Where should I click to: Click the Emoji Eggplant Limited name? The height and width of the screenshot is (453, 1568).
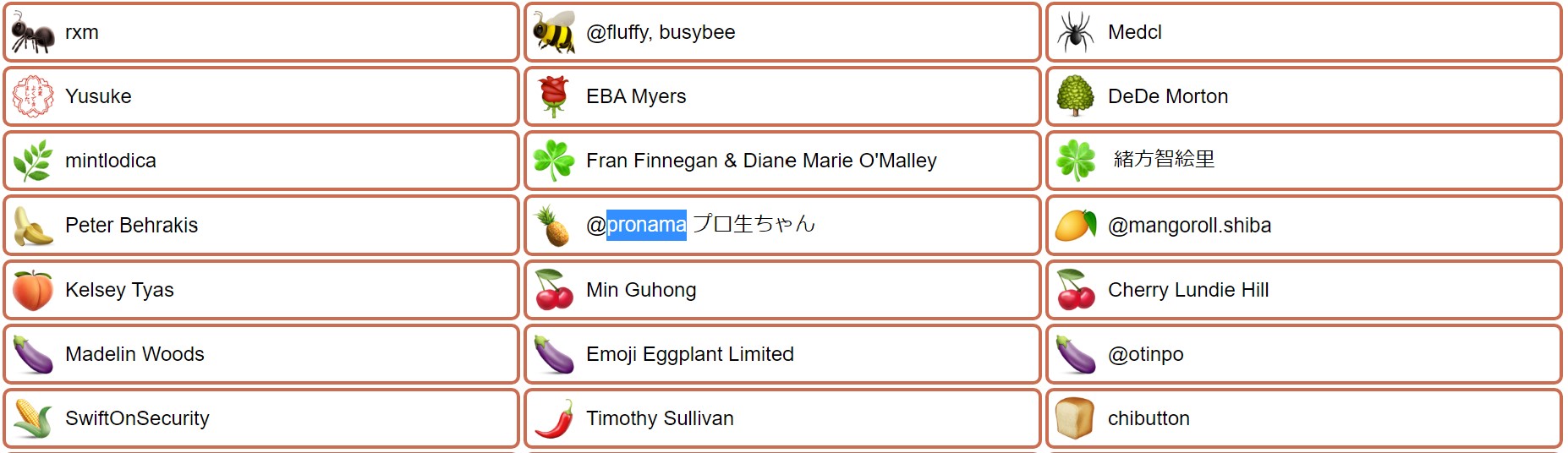coord(689,354)
